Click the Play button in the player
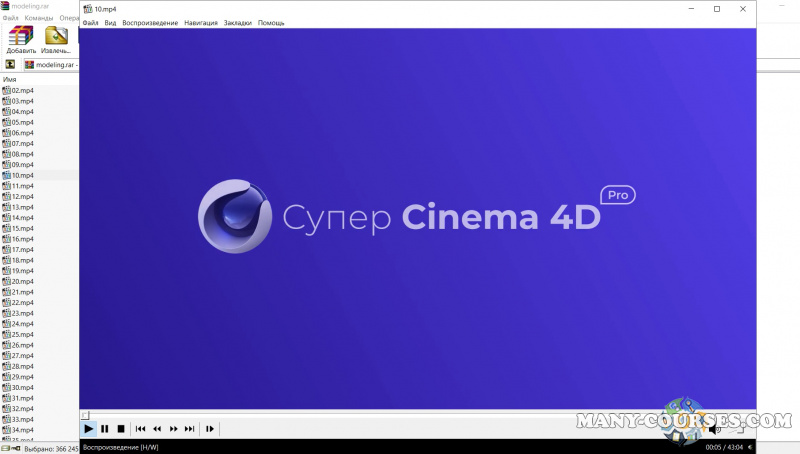 [x=88, y=428]
